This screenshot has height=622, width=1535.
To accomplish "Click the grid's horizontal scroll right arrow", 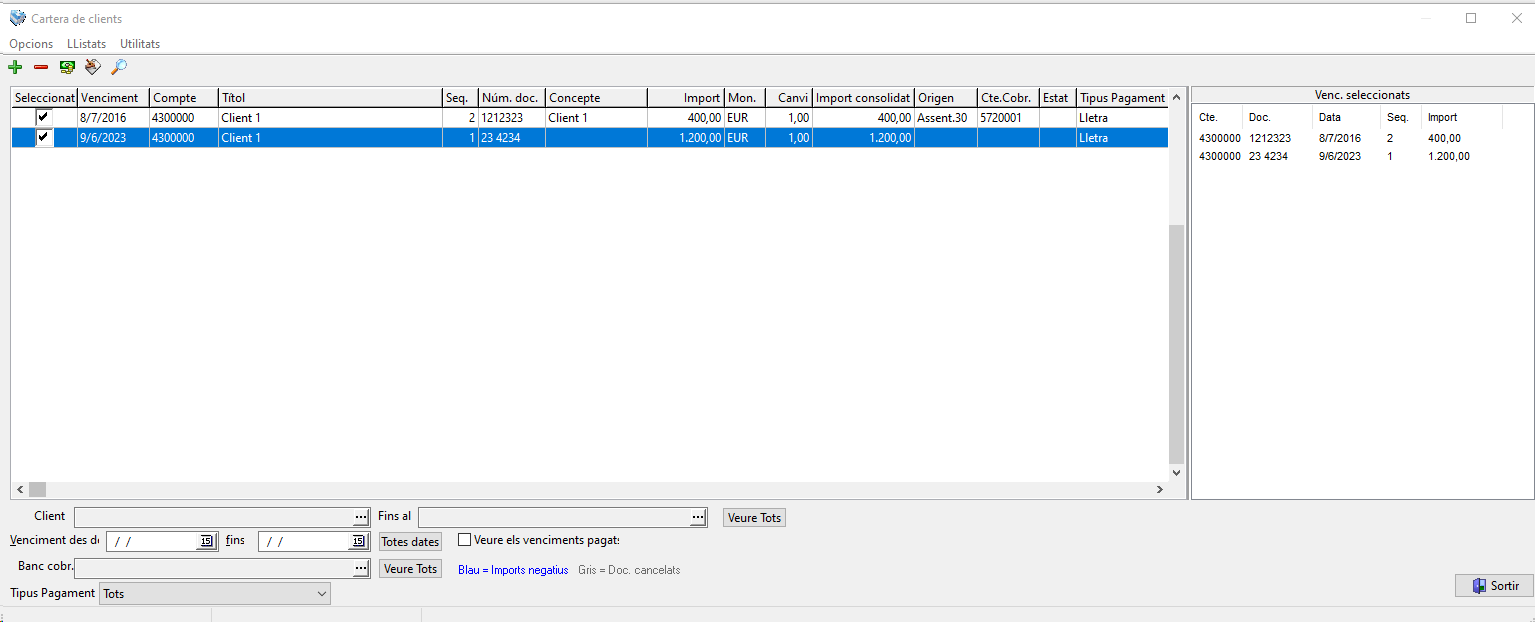I will pos(1160,489).
